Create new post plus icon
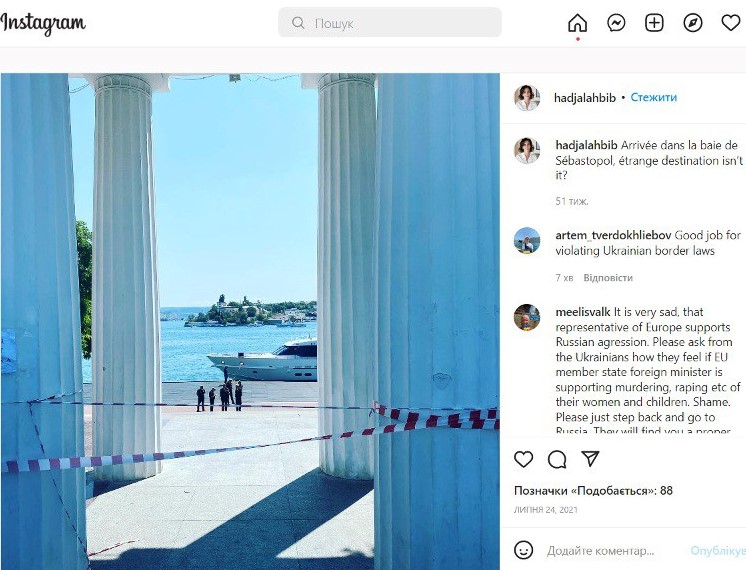 tap(654, 23)
